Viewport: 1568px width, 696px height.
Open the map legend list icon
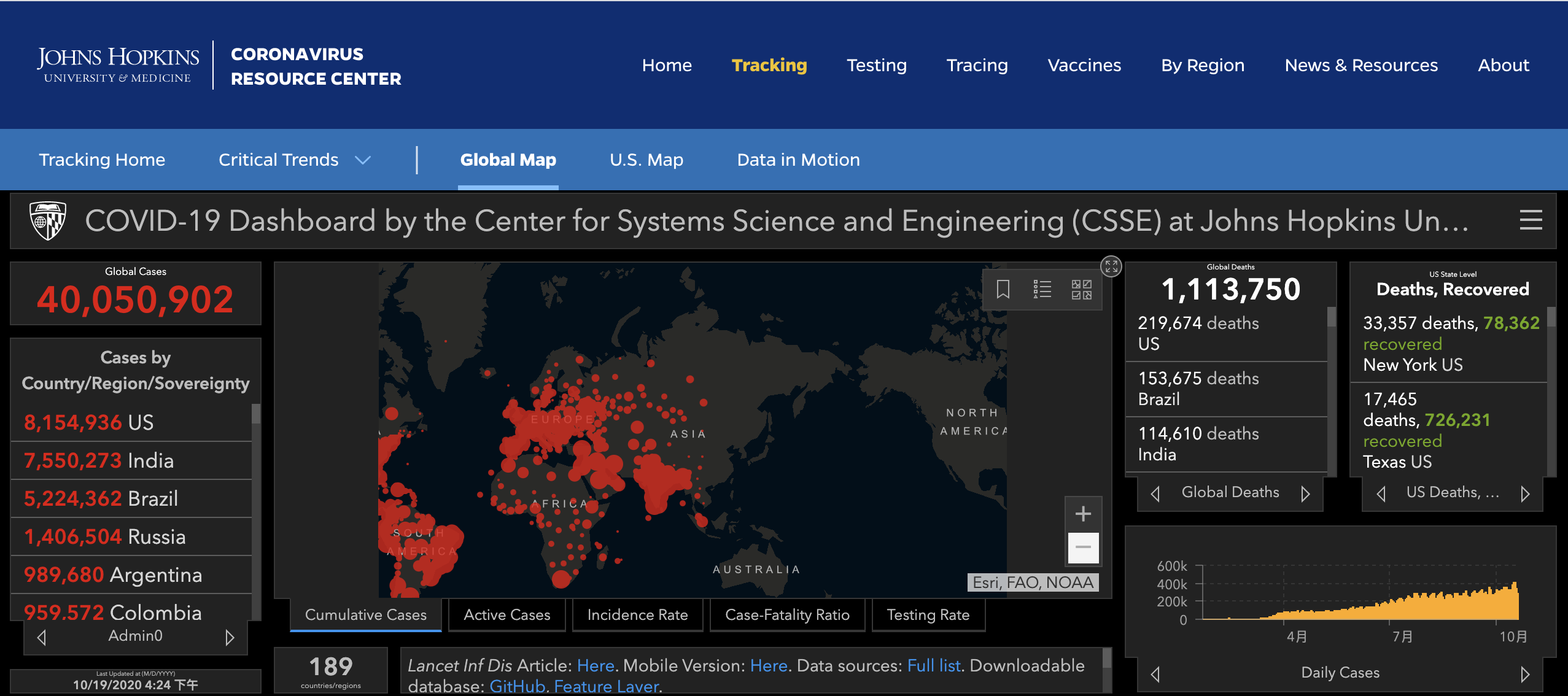click(x=1042, y=289)
